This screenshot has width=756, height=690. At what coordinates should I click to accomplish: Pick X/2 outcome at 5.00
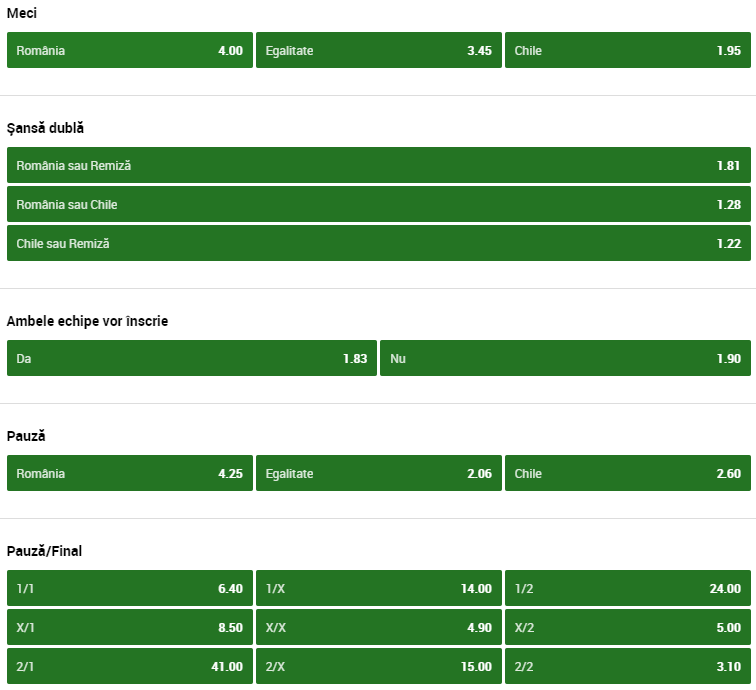click(627, 627)
